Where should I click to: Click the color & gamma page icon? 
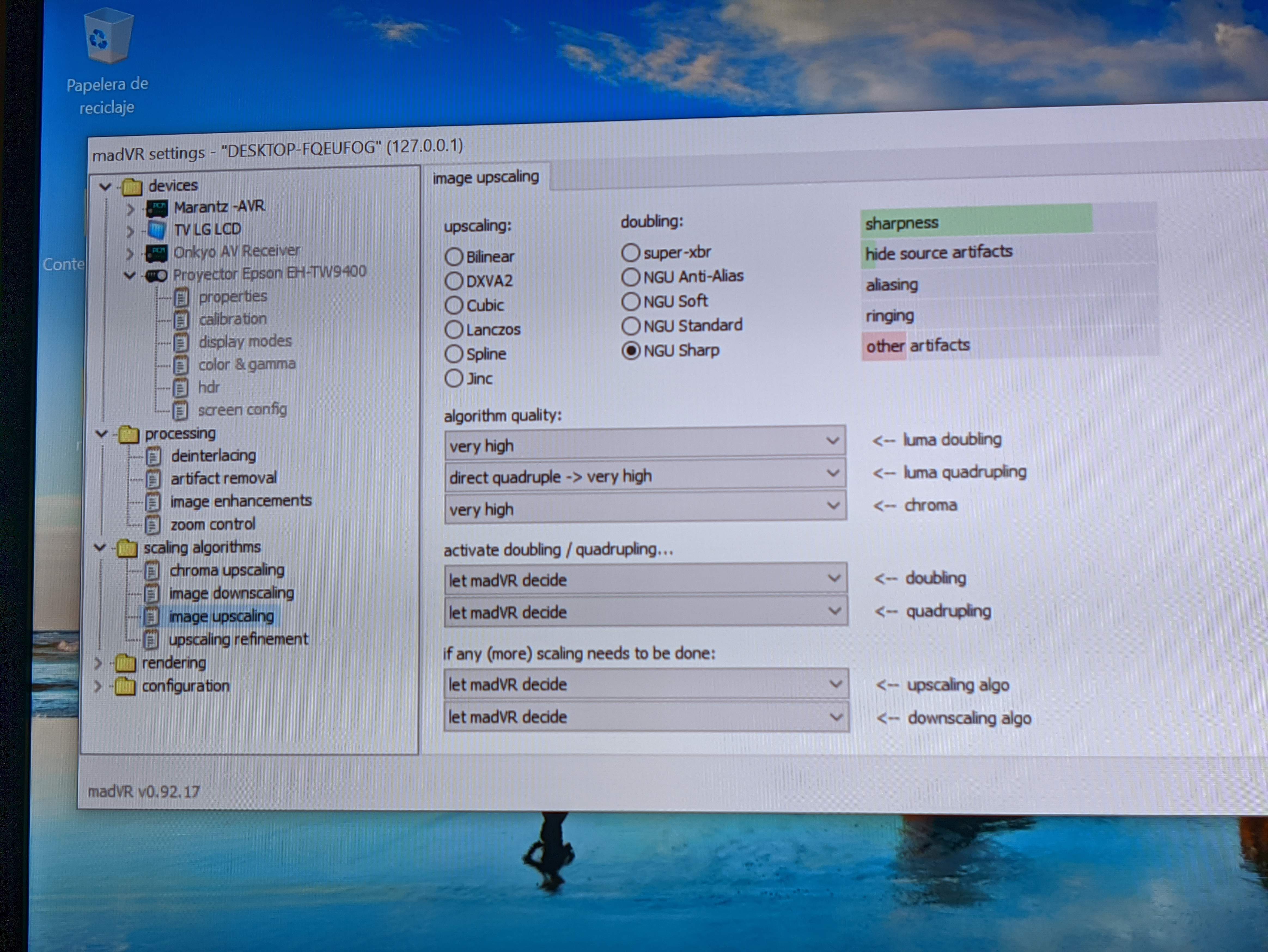[181, 365]
